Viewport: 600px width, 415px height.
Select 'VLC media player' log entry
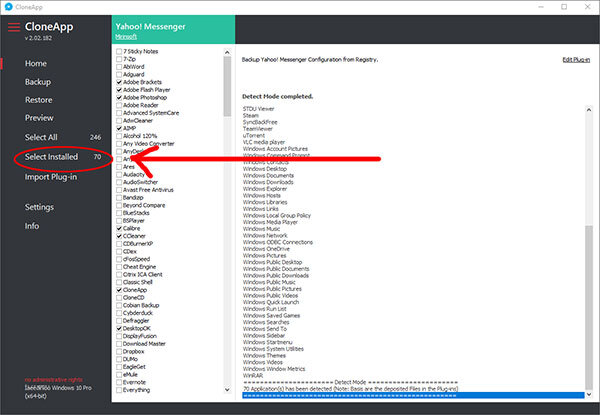click(264, 142)
